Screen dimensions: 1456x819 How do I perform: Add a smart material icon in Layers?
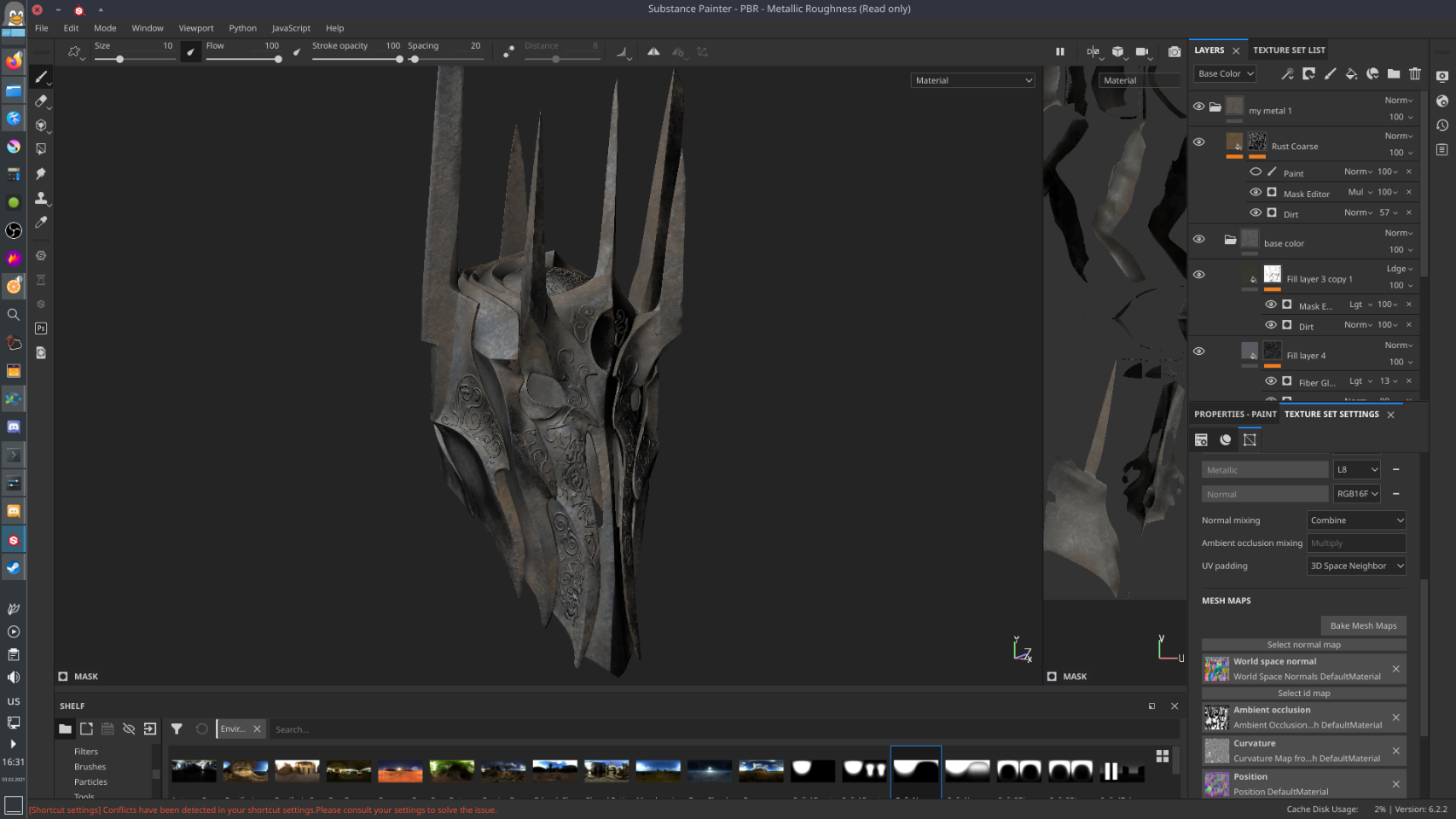[x=1372, y=74]
